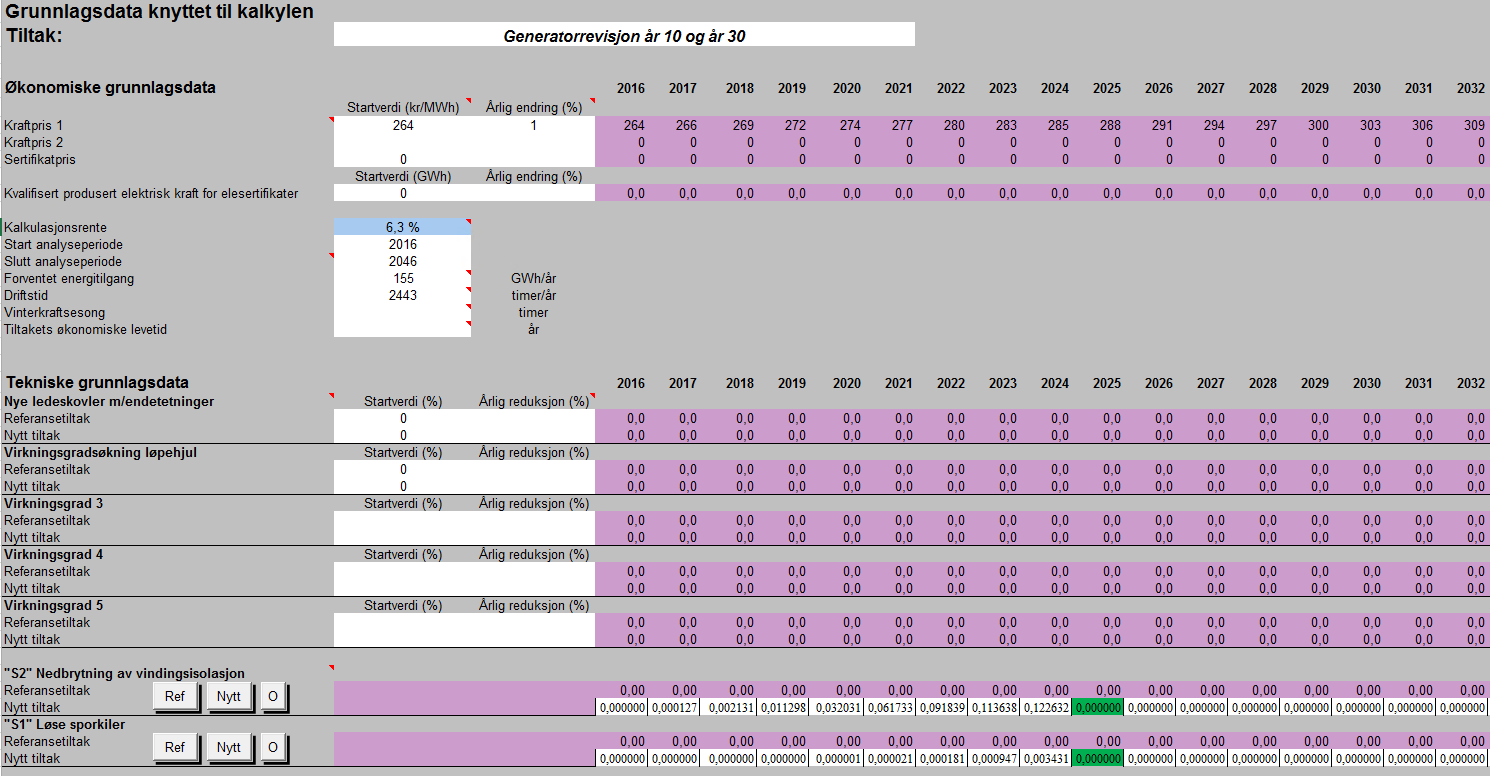Click the 0,000181 value in S1 Nytt tiltak

pyautogui.click(x=942, y=758)
